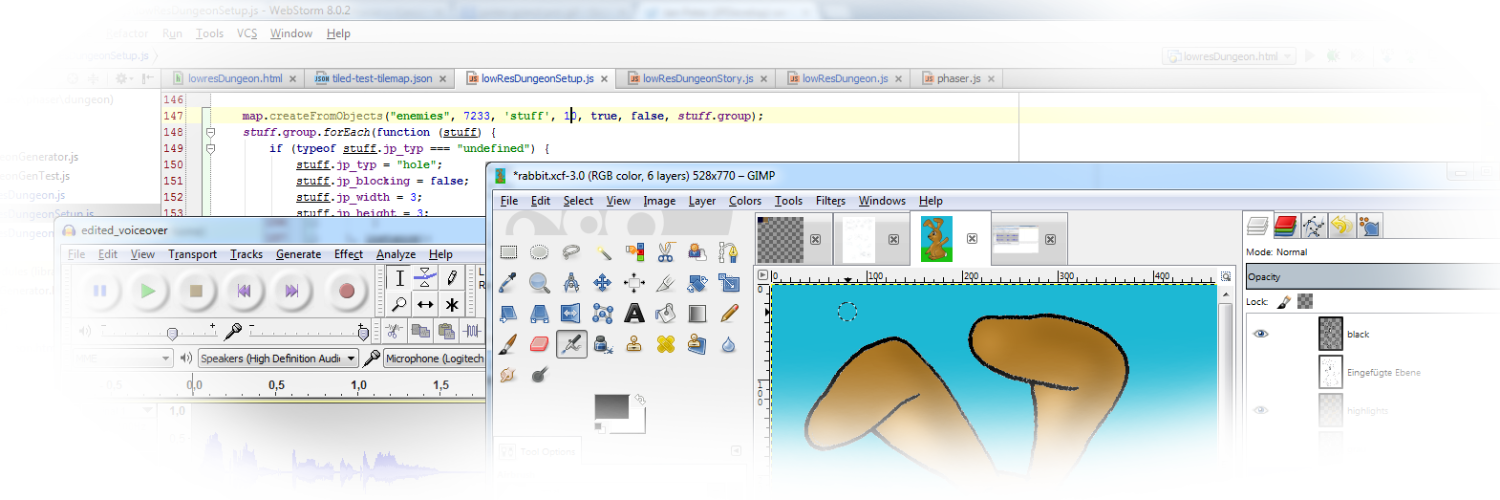This screenshot has height=500, width=1500.
Task: Select the Blur/Sharpen droplet tool
Action: [728, 345]
